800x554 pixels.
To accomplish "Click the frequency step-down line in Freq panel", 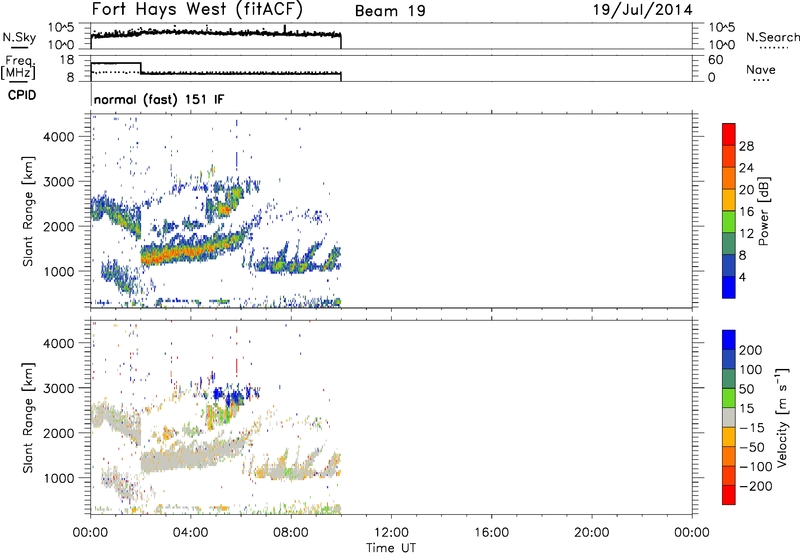I will pos(141,68).
